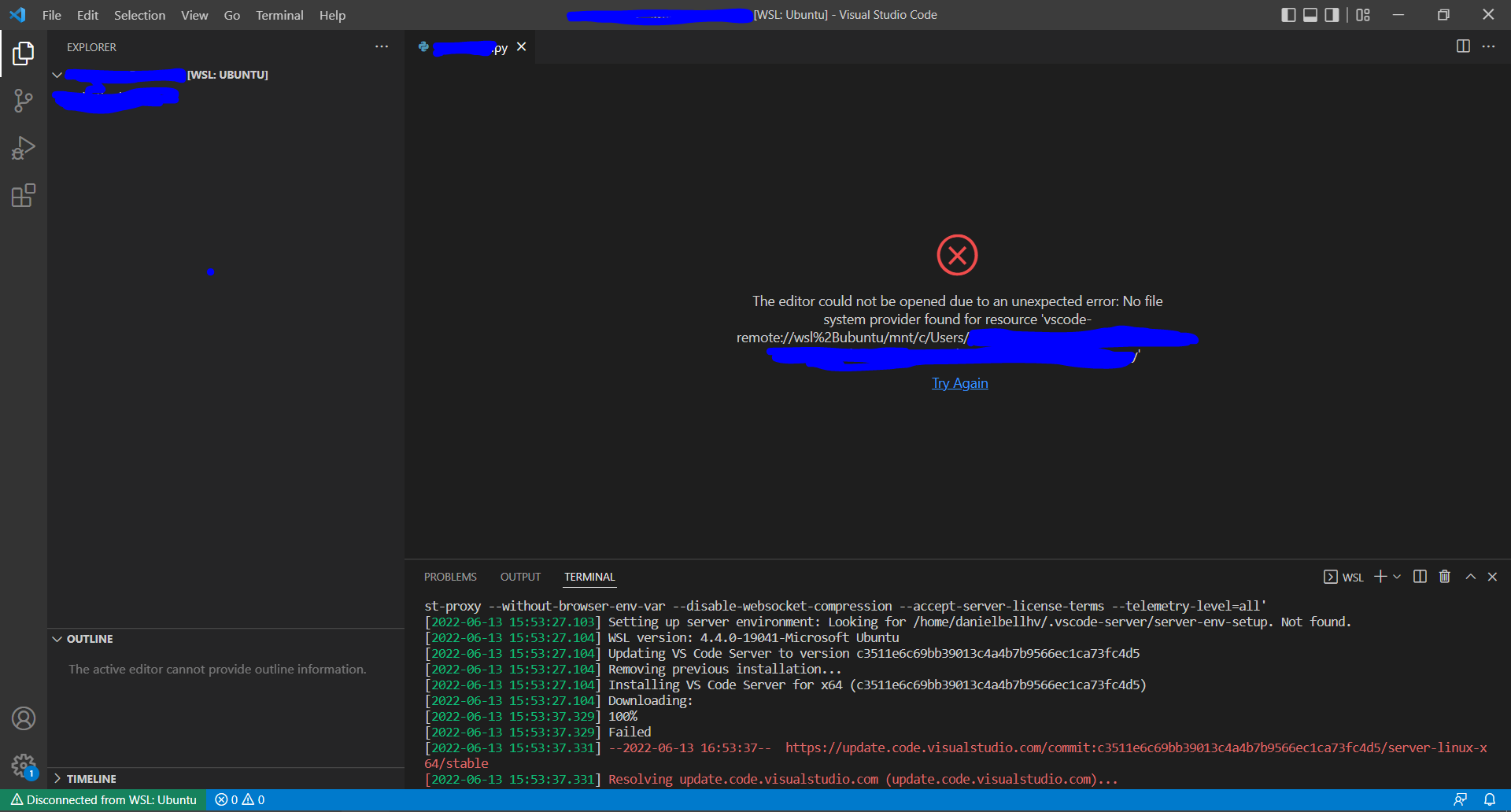Click the Try Again link

pyautogui.click(x=959, y=383)
